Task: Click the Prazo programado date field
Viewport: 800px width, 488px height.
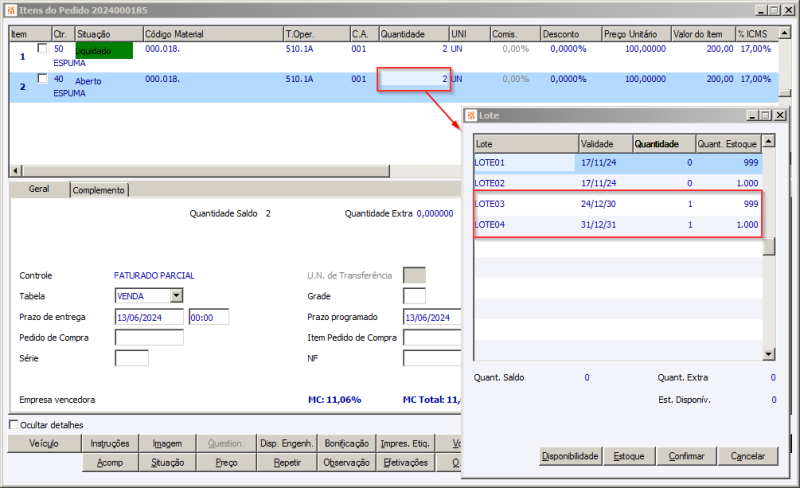Action: coord(432,317)
